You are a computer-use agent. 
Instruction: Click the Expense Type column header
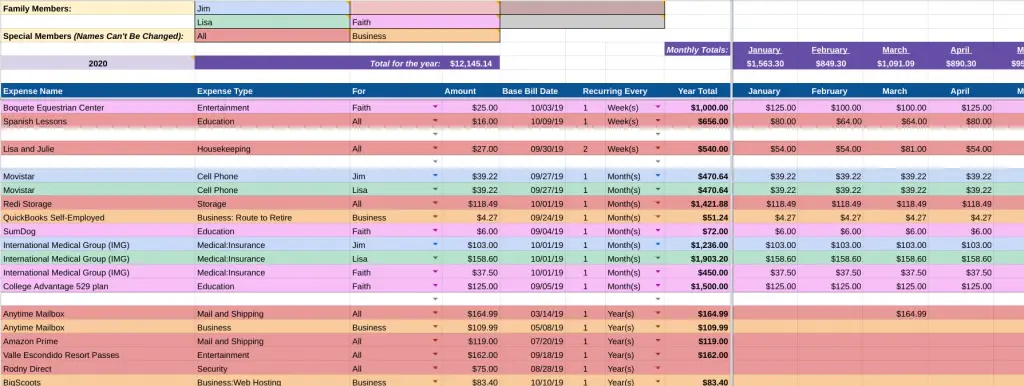coord(272,91)
